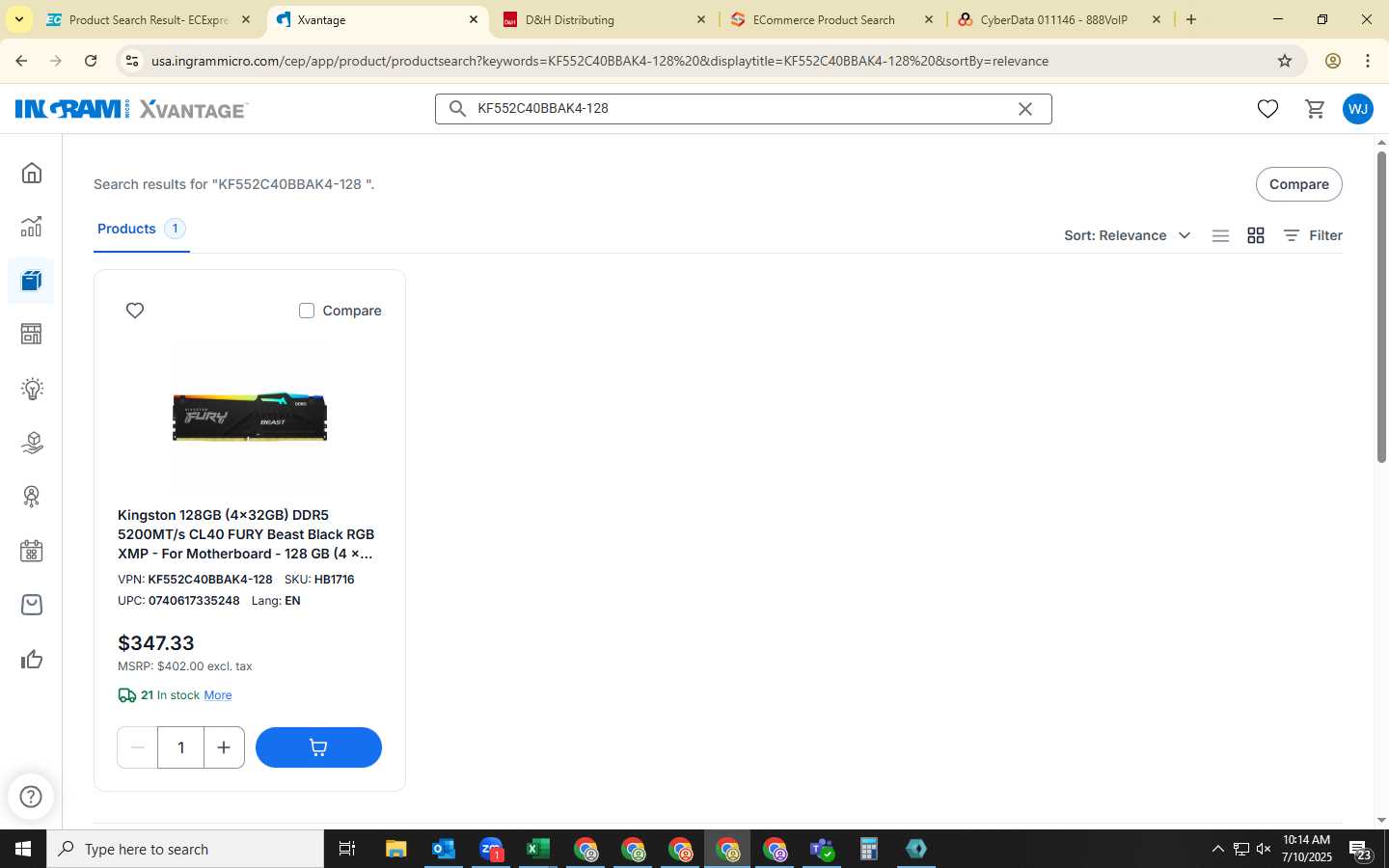Increase quantity with plus button
Viewport: 1389px width, 868px height.
tap(224, 747)
